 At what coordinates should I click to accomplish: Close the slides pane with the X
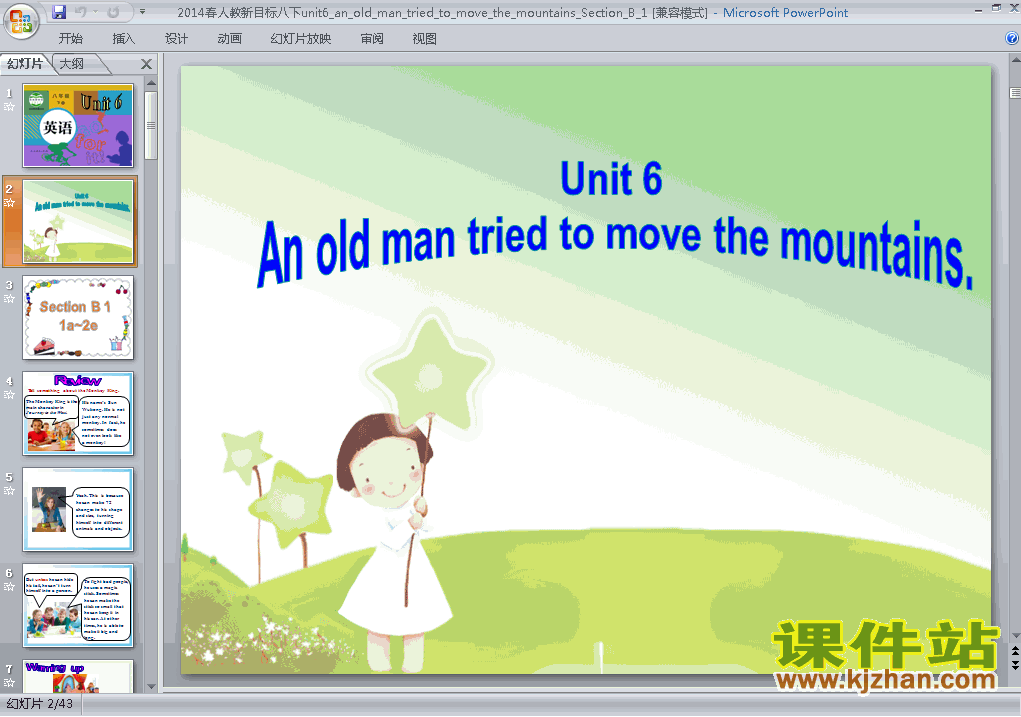point(147,64)
